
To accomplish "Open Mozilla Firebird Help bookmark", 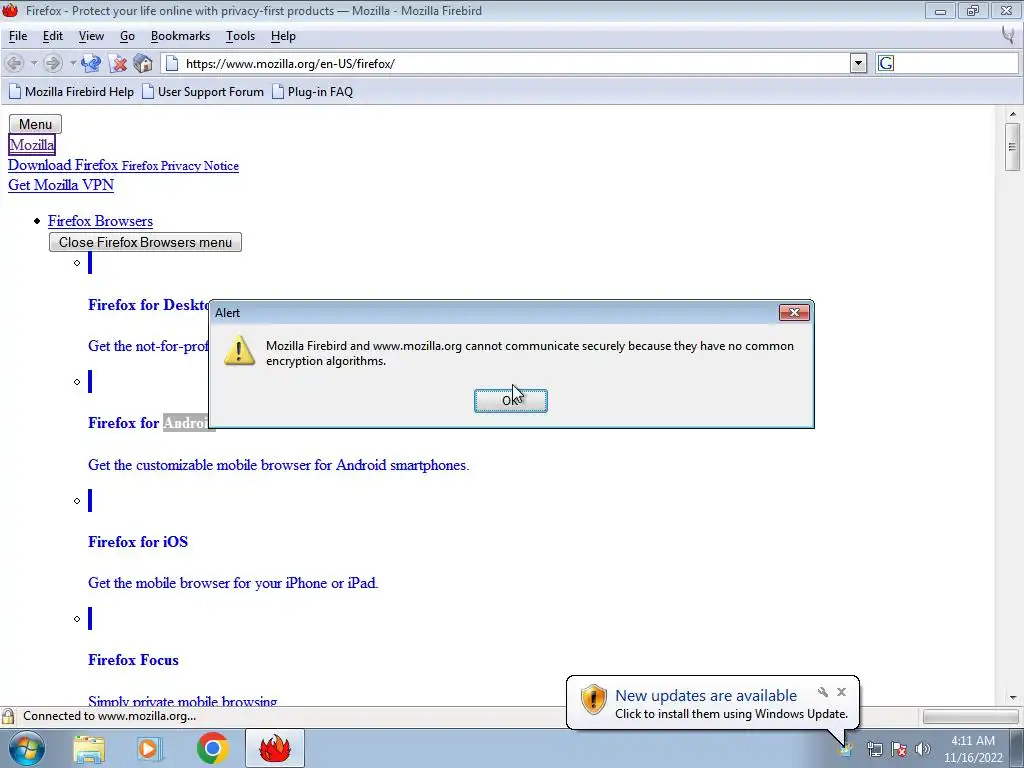I will click(x=71, y=92).
